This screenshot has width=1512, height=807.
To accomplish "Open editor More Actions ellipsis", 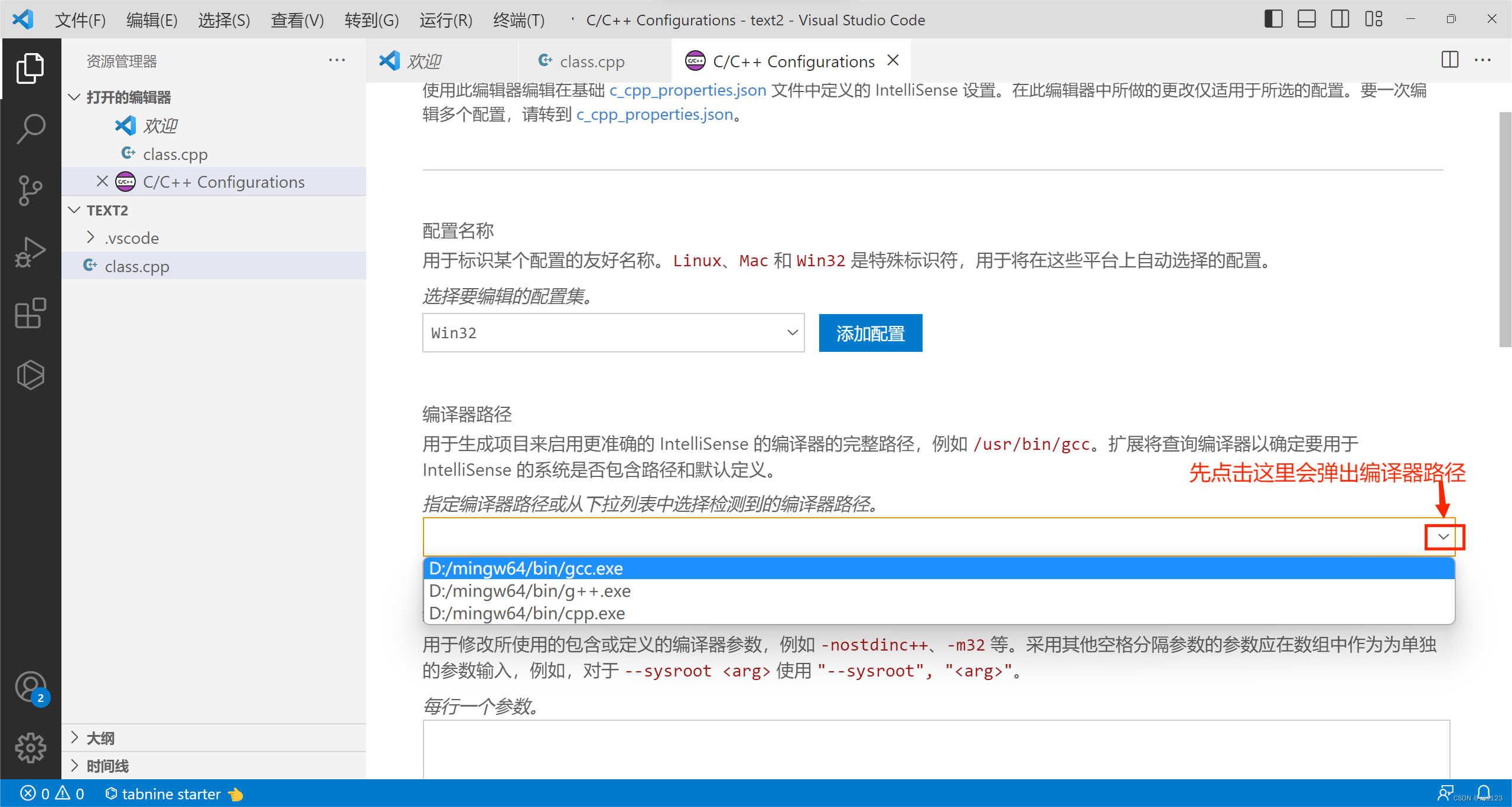I will [x=1483, y=60].
